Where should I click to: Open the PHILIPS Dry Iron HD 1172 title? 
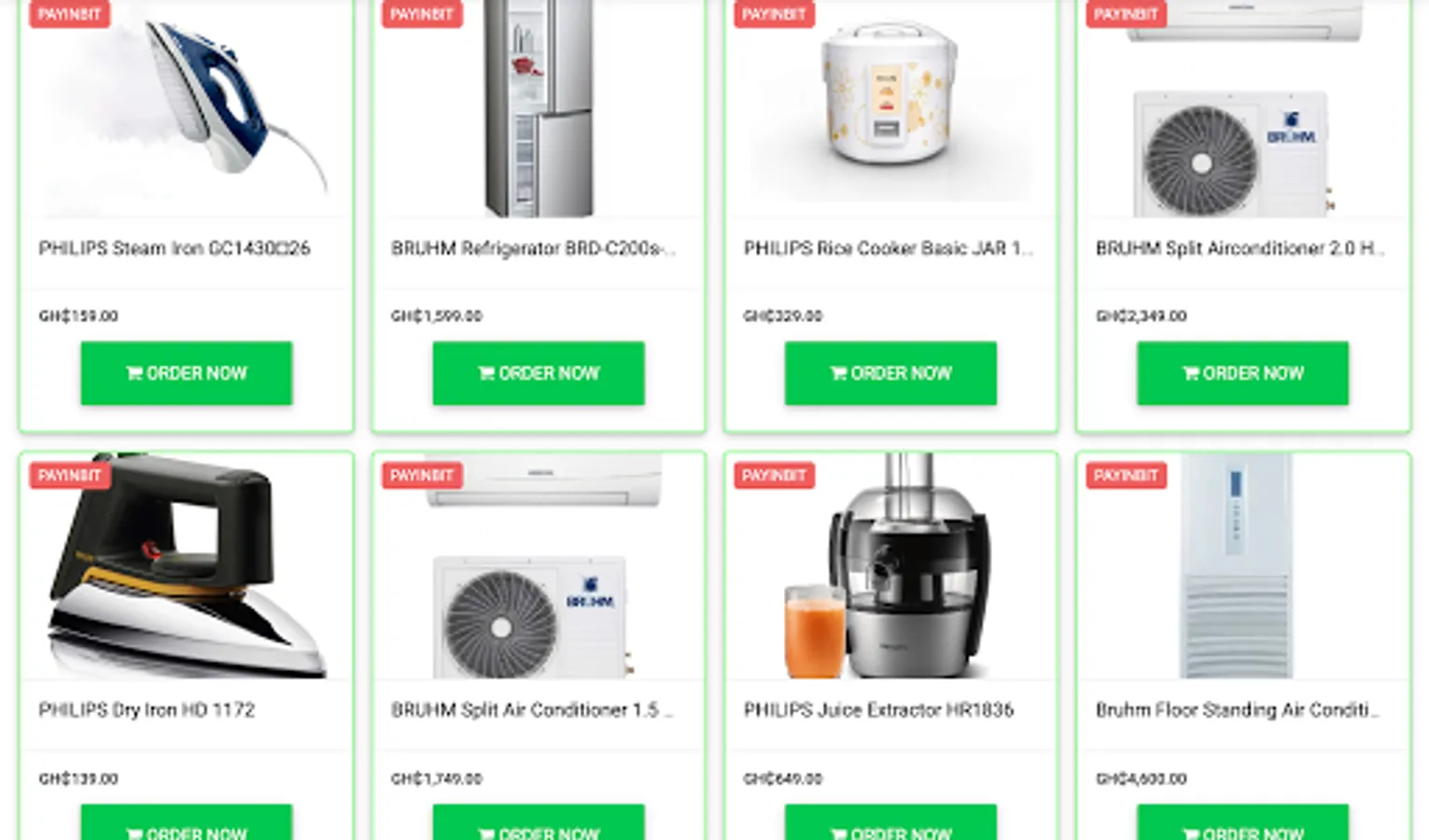pos(147,710)
